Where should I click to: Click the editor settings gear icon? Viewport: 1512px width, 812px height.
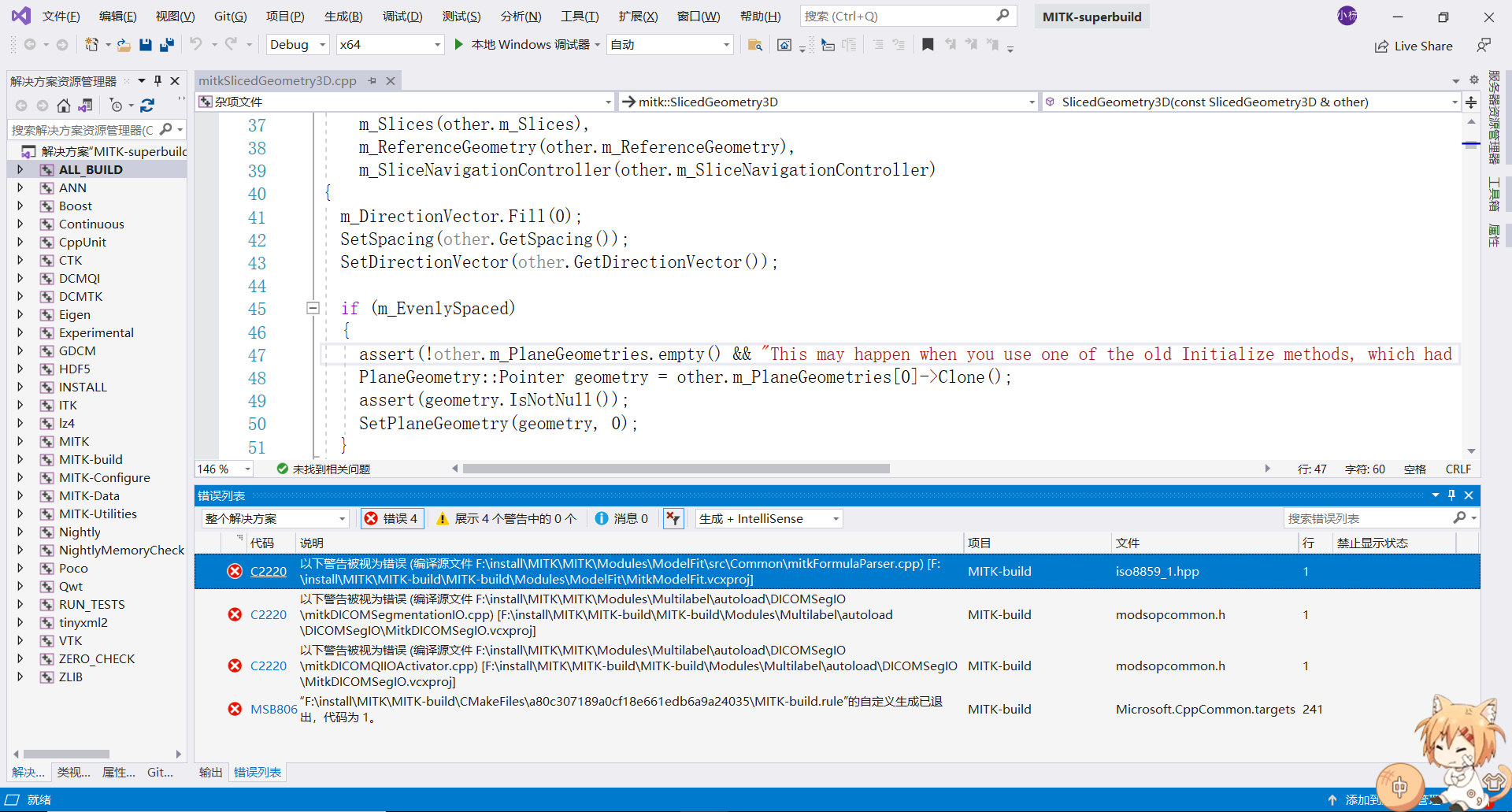(1474, 80)
